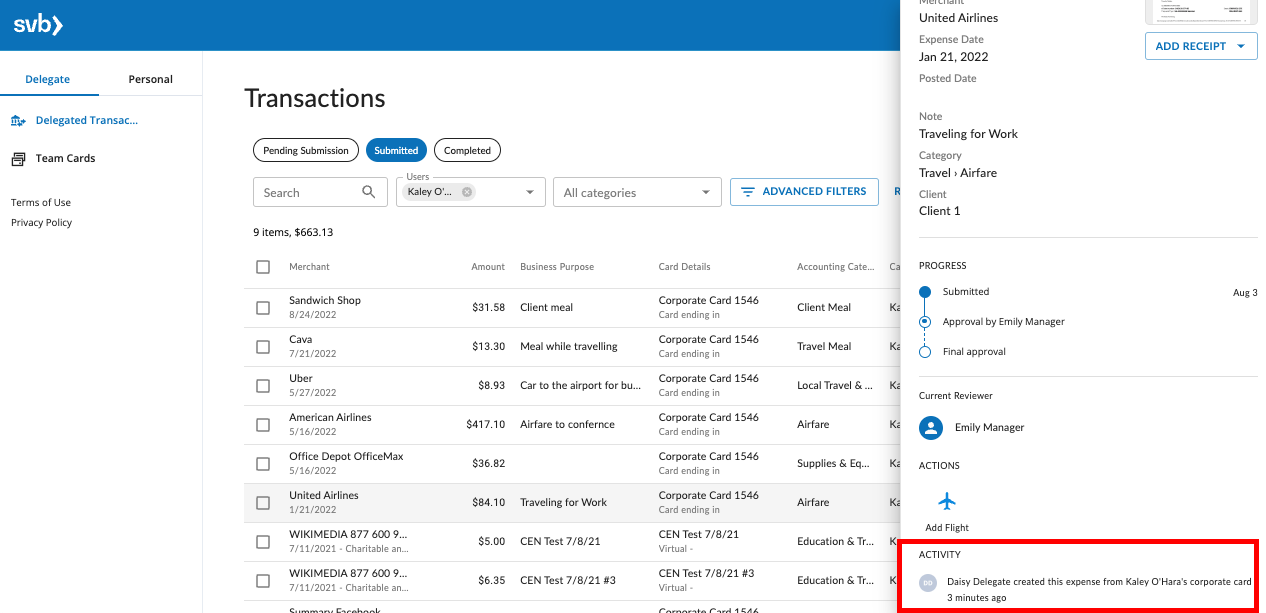The width and height of the screenshot is (1266, 613).
Task: Check the Cava transaction checkbox
Action: pyautogui.click(x=263, y=347)
